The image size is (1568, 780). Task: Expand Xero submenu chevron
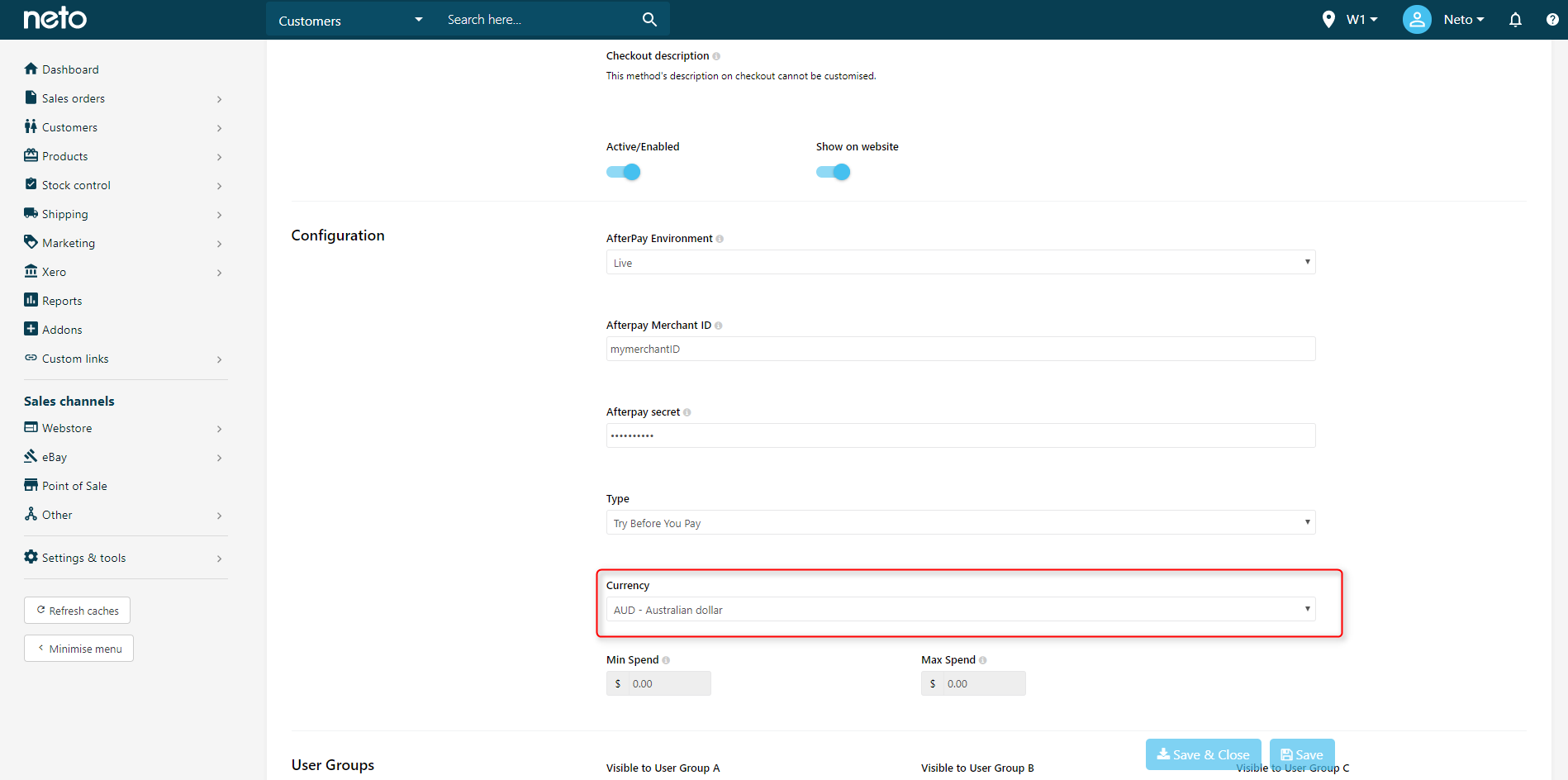[x=219, y=273]
